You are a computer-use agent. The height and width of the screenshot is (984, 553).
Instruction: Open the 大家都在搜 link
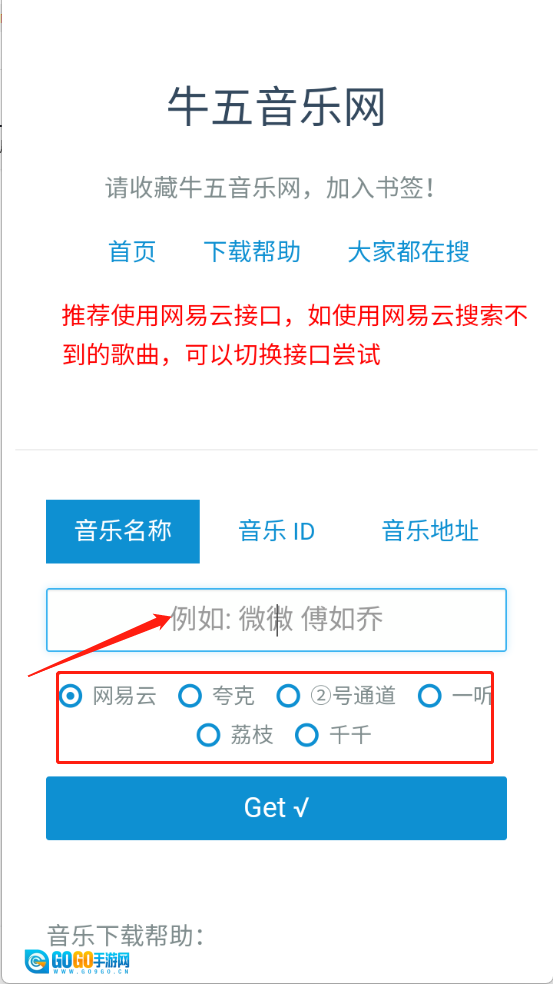tap(408, 252)
